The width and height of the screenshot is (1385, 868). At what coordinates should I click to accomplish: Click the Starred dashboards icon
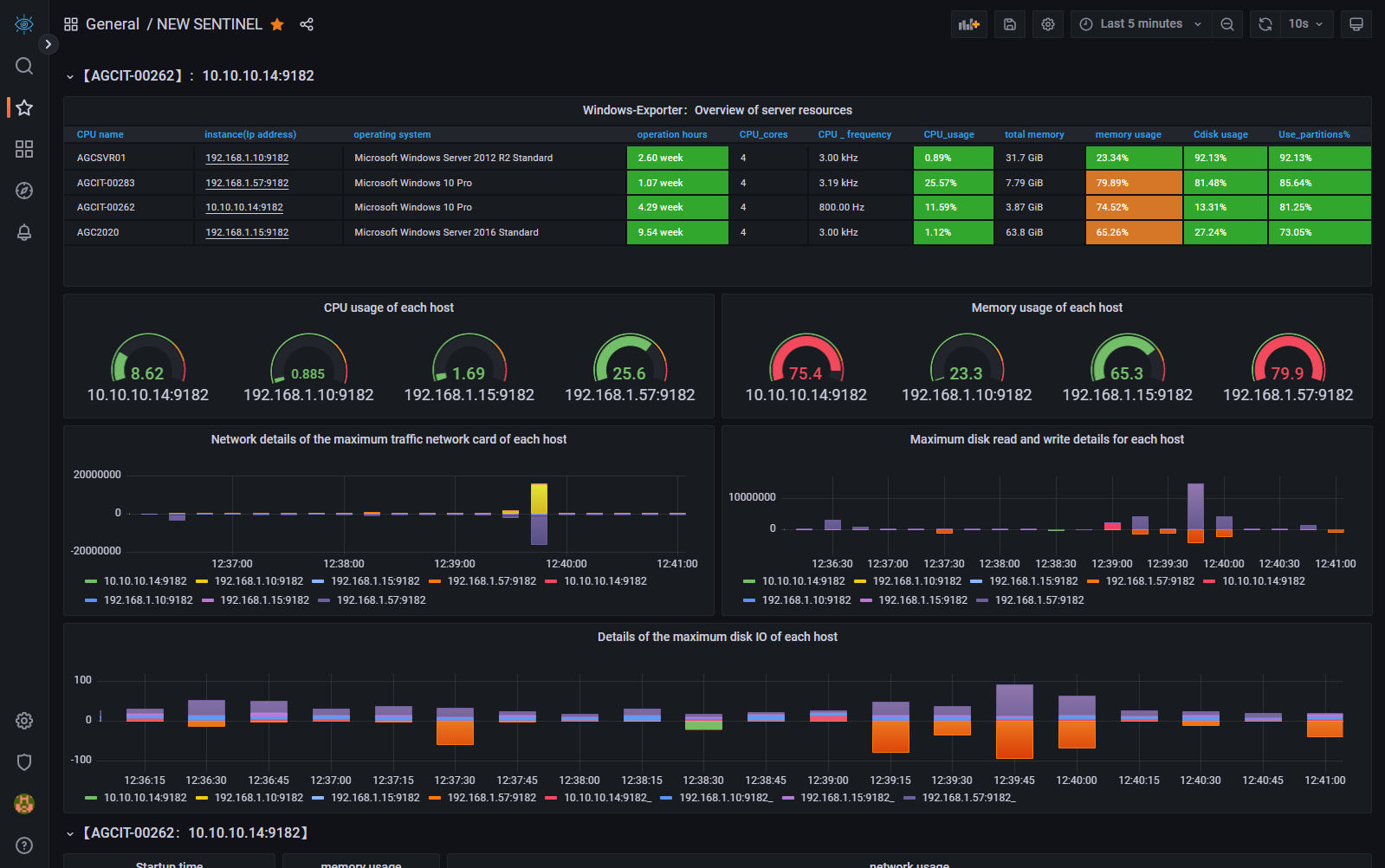tap(24, 107)
